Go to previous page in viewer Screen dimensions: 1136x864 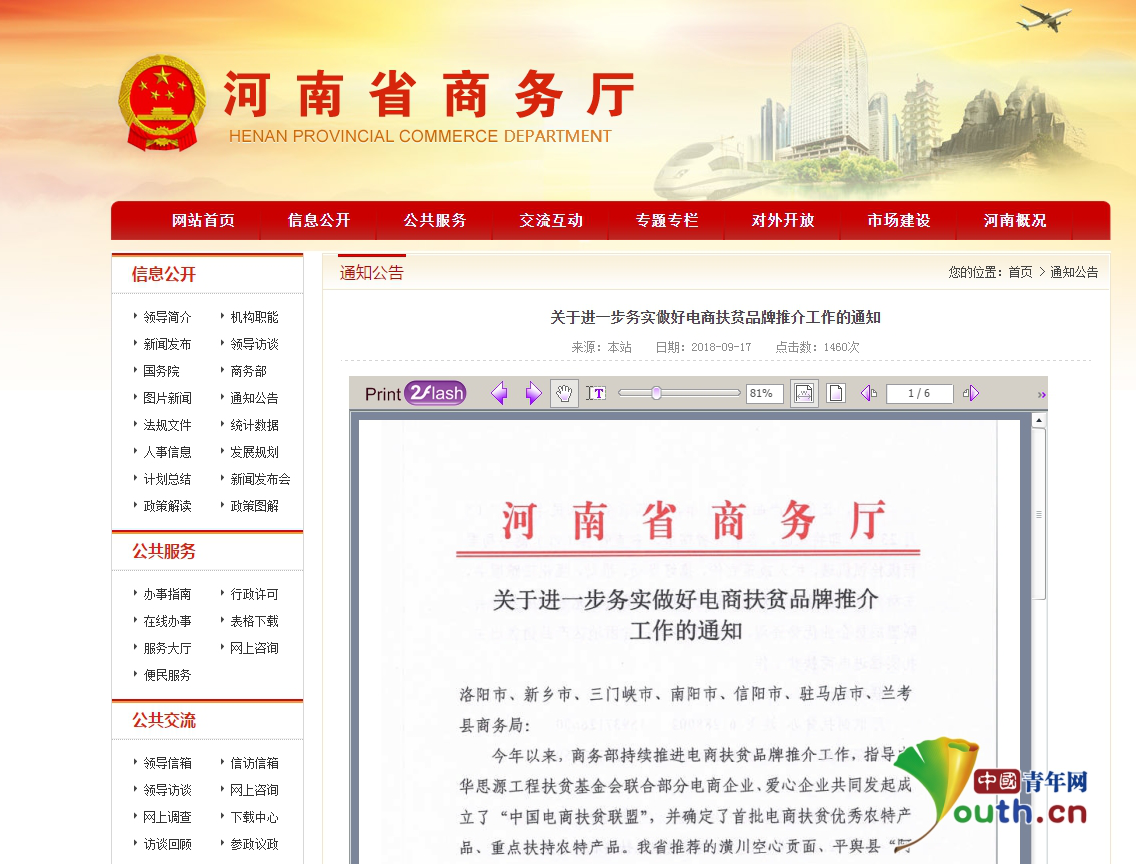click(868, 393)
